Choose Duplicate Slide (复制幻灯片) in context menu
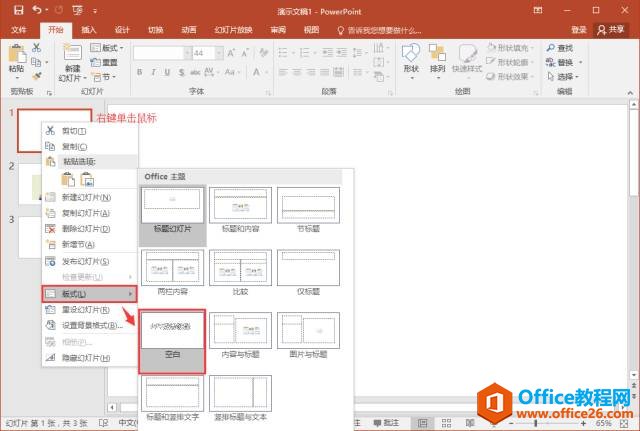Viewport: 640px width, 431px height. tap(90, 213)
